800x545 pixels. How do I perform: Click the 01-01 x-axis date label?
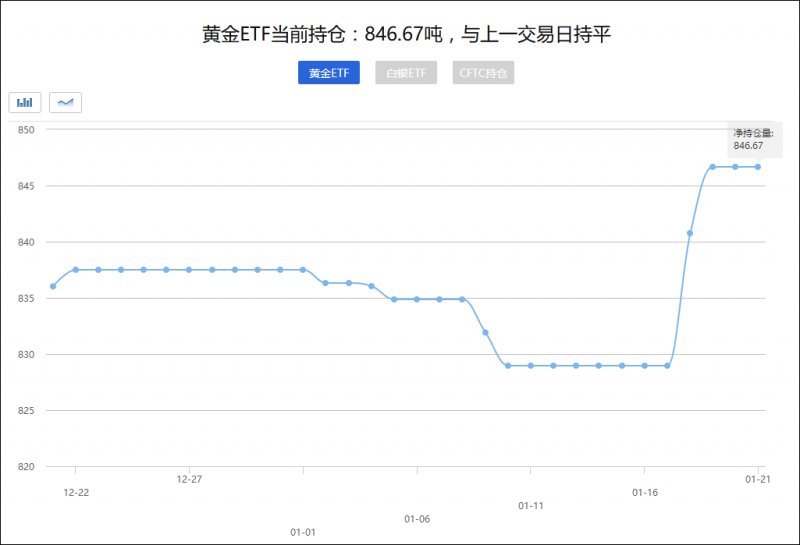click(303, 532)
